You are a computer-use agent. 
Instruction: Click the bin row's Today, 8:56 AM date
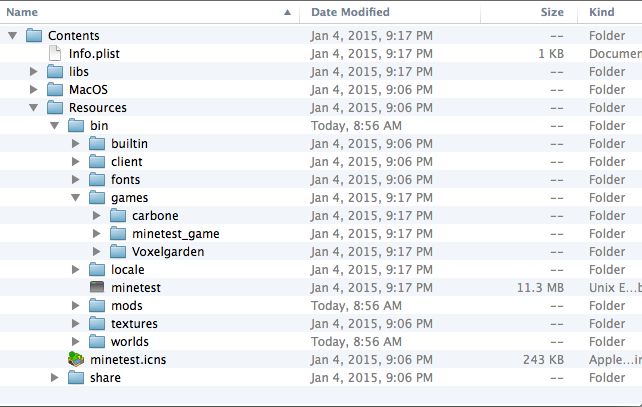coord(356,126)
